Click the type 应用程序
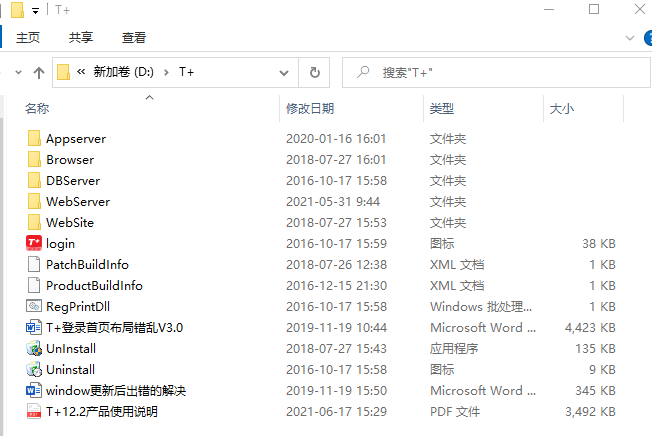This screenshot has width=652, height=436. click(x=454, y=348)
